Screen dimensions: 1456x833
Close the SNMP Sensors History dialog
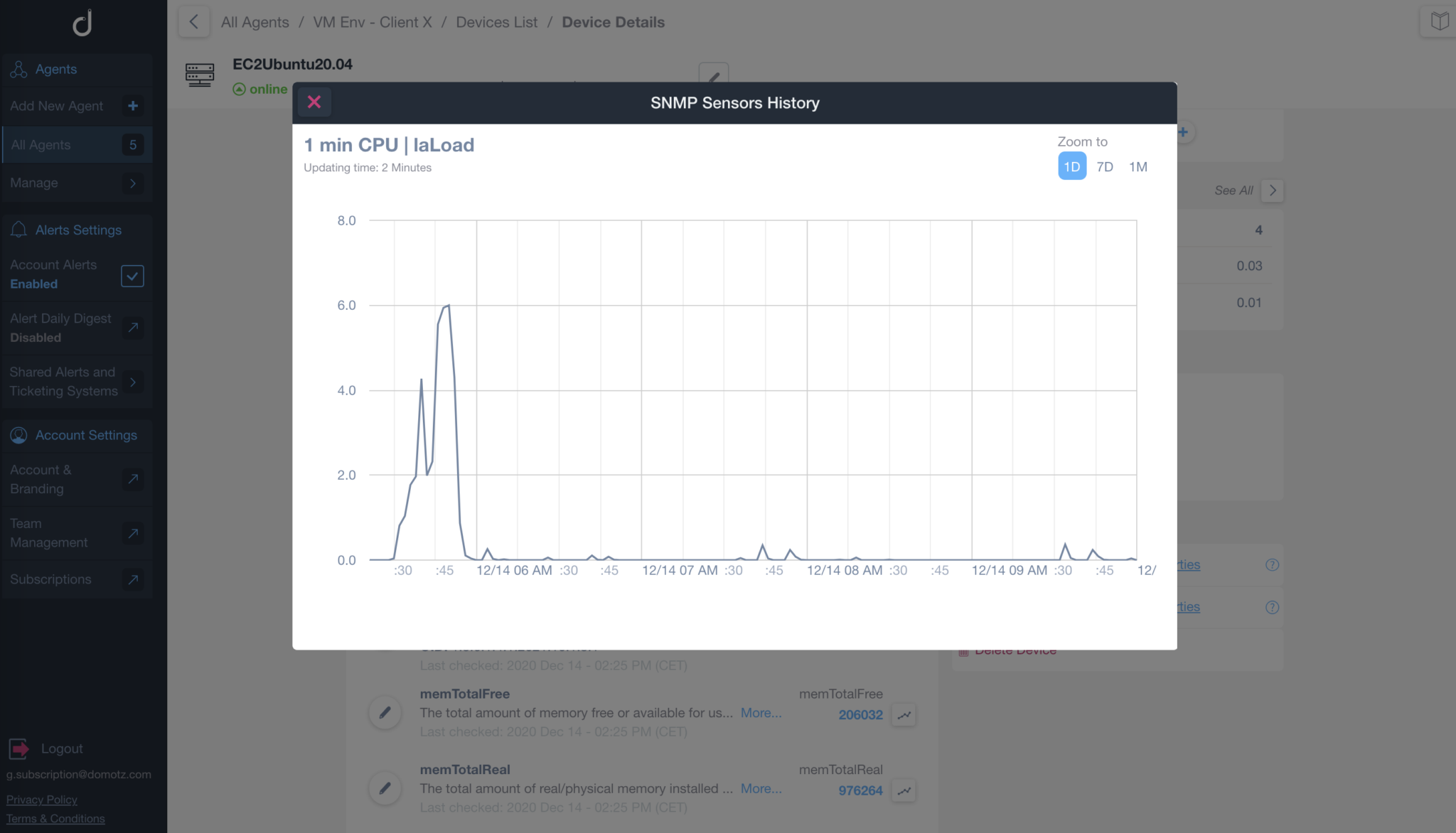(314, 102)
